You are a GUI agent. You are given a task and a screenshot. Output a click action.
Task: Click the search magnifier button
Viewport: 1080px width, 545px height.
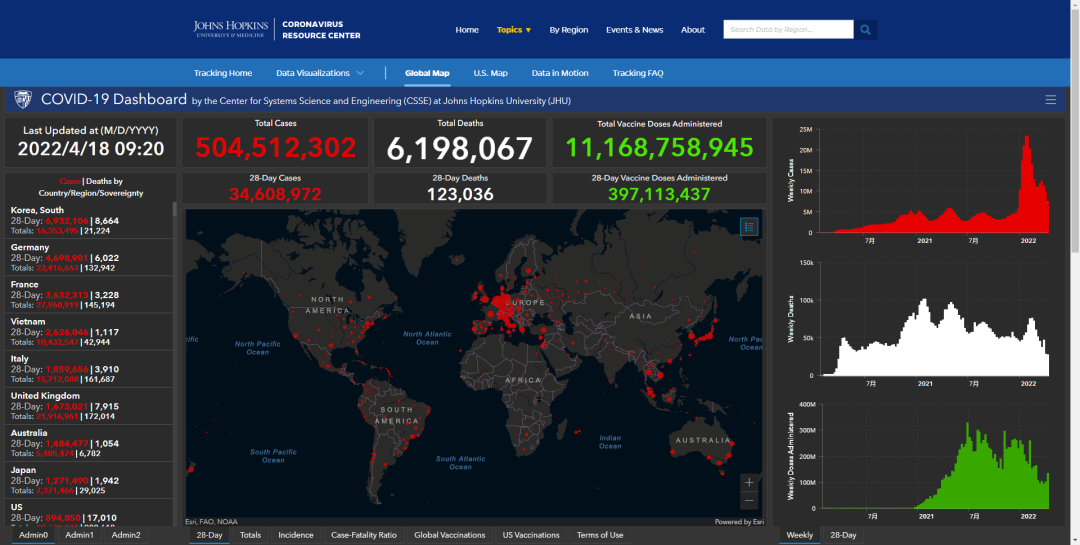click(865, 30)
